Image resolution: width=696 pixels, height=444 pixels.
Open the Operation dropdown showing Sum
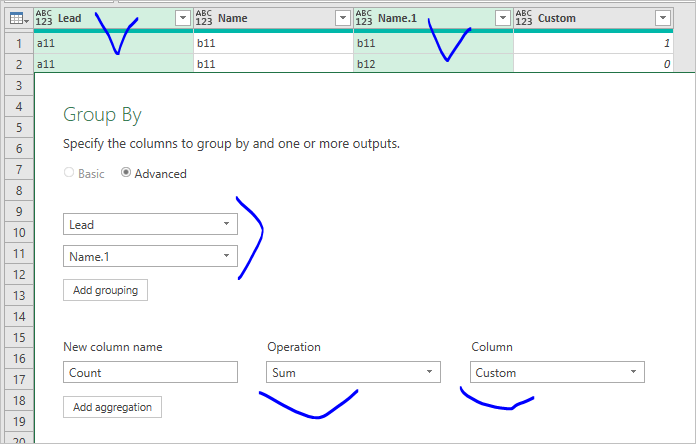[353, 372]
